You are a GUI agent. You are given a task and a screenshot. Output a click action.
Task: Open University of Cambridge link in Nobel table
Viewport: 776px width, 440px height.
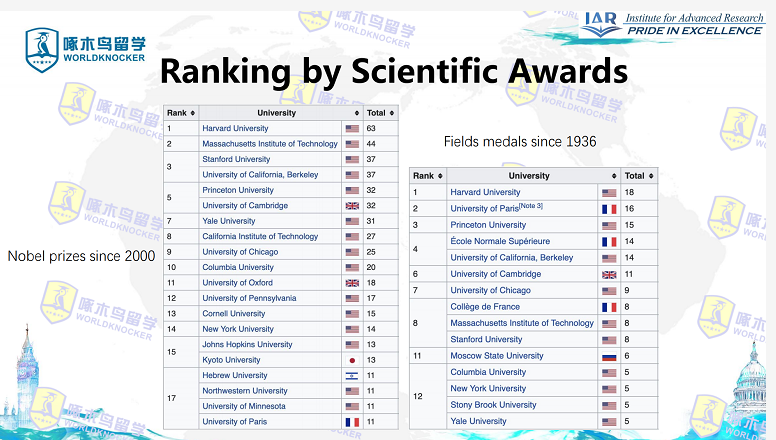[245, 205]
